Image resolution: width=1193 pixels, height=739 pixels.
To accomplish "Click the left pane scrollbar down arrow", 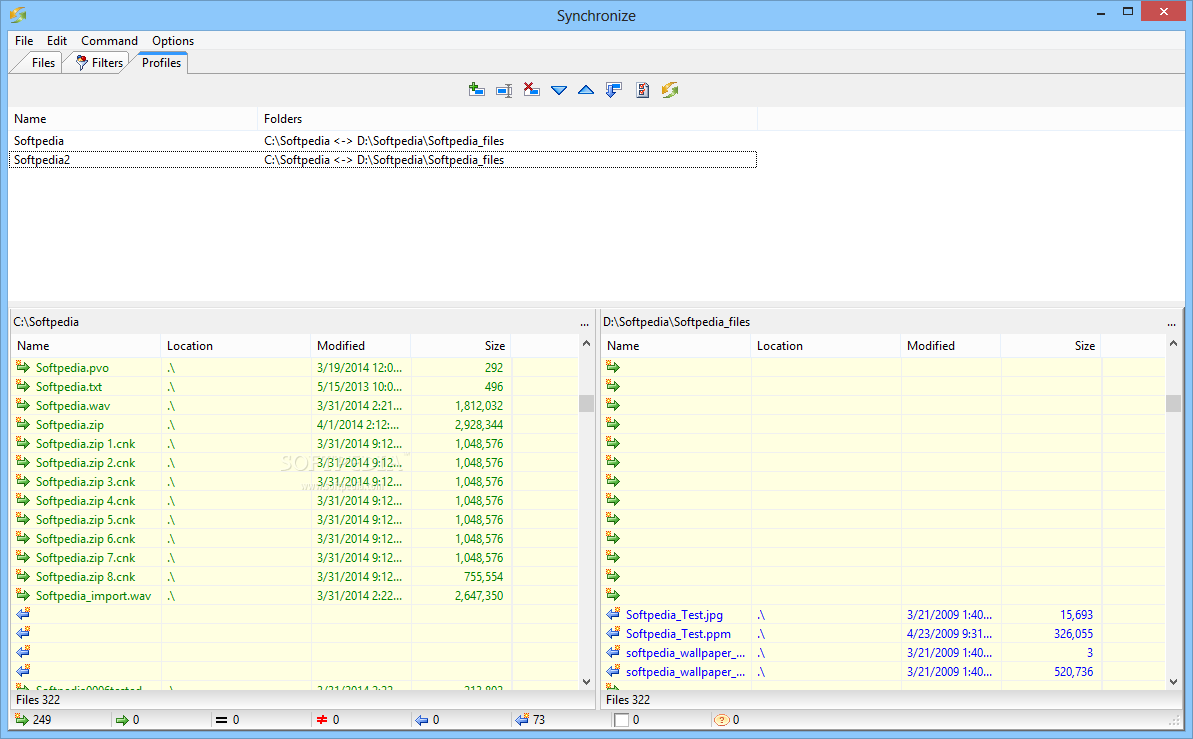I will coord(586,682).
